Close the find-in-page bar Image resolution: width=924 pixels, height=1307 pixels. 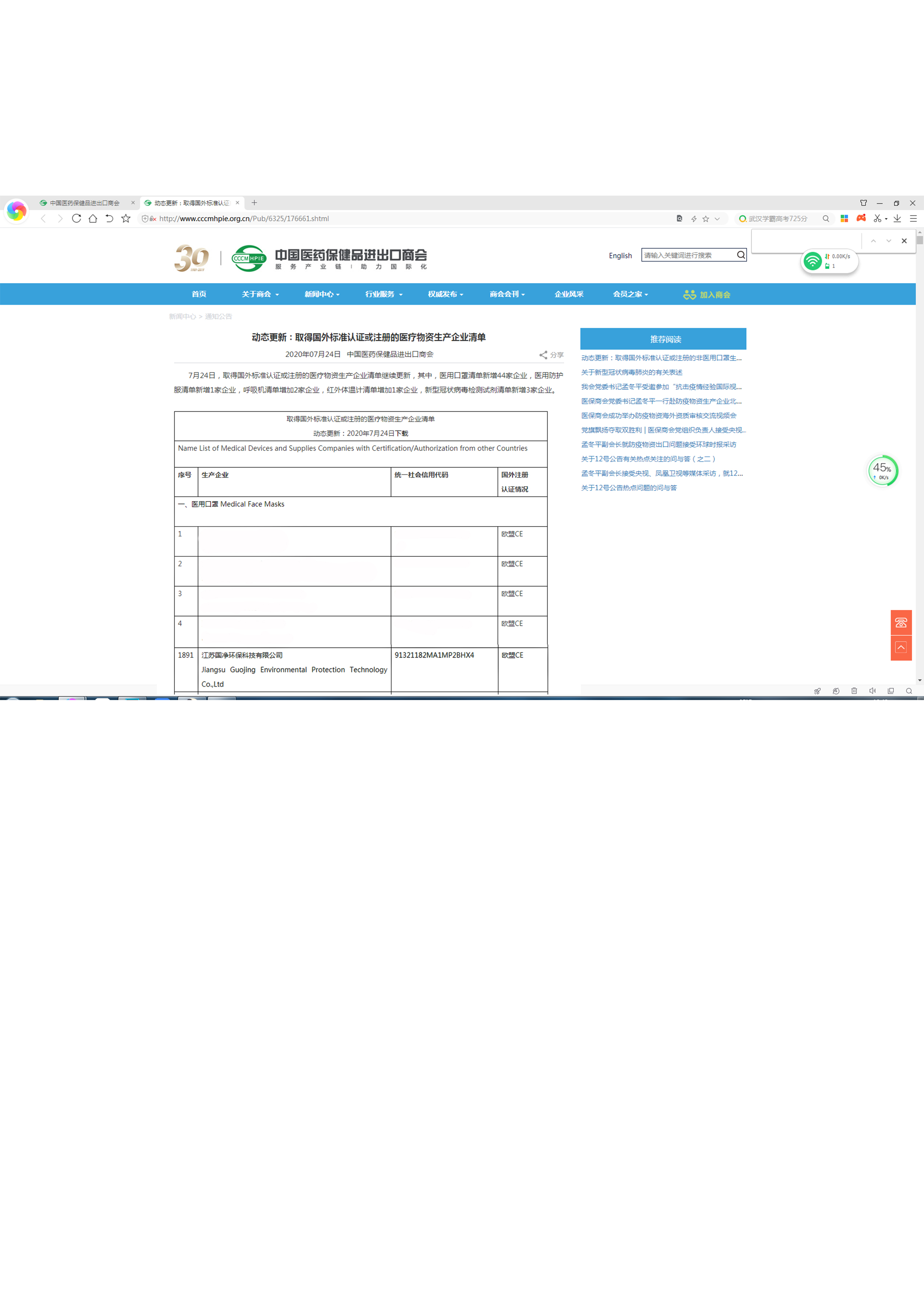click(x=904, y=241)
